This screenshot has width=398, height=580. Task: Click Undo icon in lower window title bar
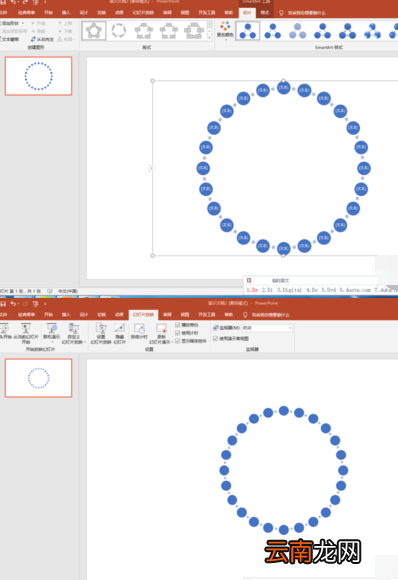(14, 304)
